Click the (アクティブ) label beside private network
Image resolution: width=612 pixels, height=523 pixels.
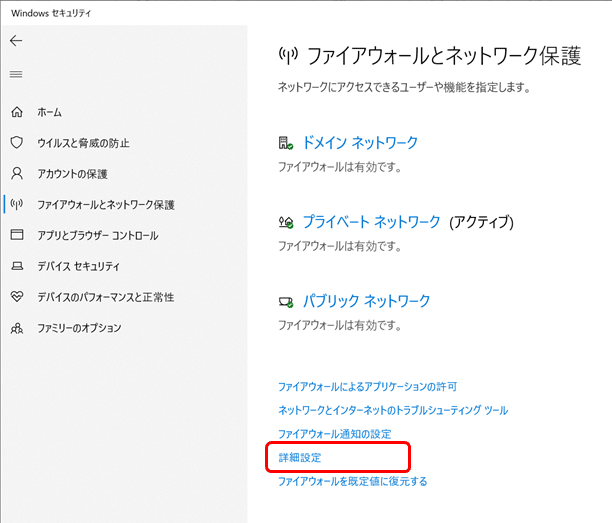pyautogui.click(x=481, y=222)
